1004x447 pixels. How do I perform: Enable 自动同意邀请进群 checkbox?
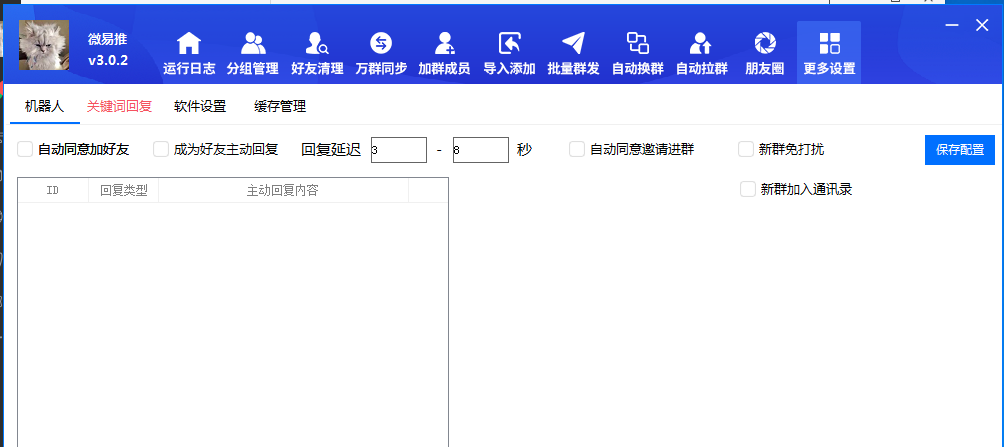tap(577, 149)
